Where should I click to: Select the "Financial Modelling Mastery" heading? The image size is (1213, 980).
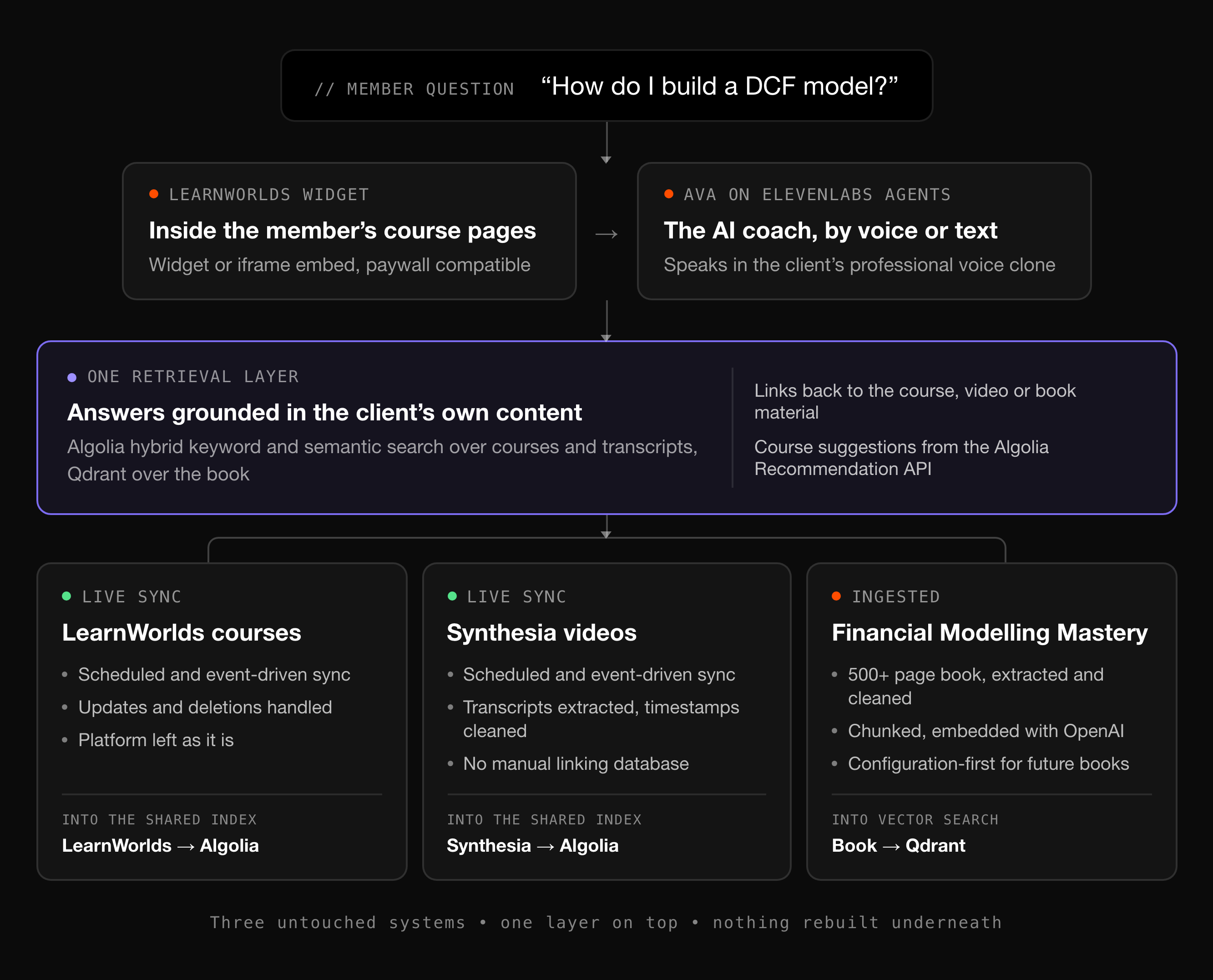click(x=990, y=632)
